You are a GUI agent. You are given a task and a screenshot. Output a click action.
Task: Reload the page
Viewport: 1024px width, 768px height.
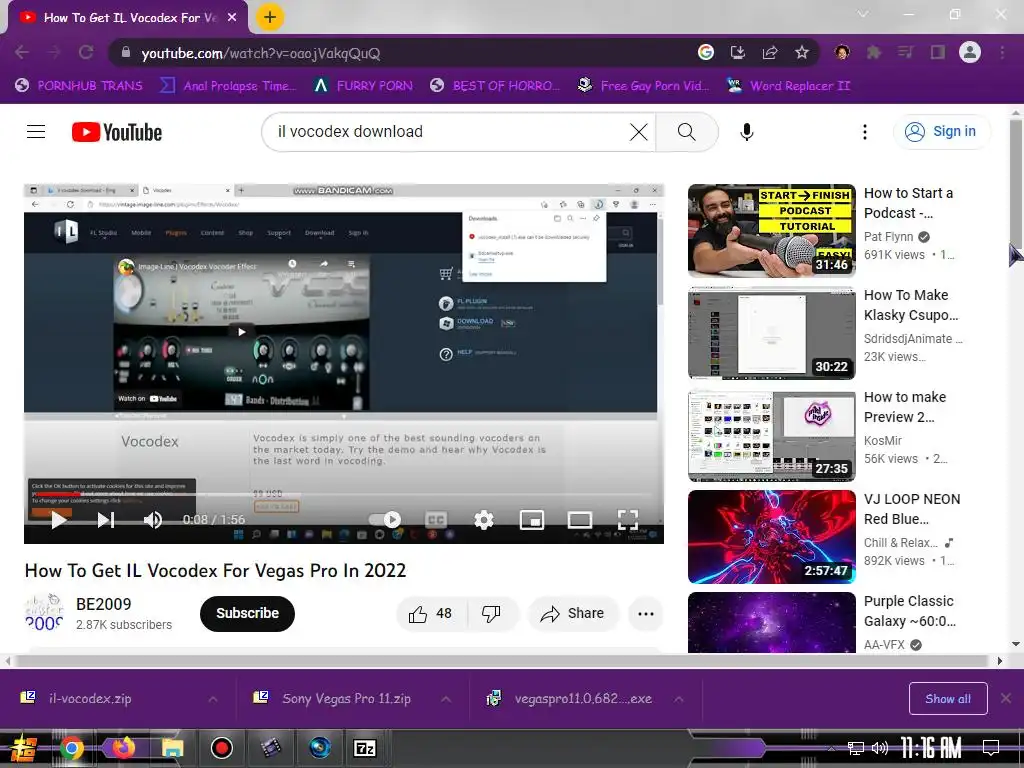pyautogui.click(x=86, y=52)
